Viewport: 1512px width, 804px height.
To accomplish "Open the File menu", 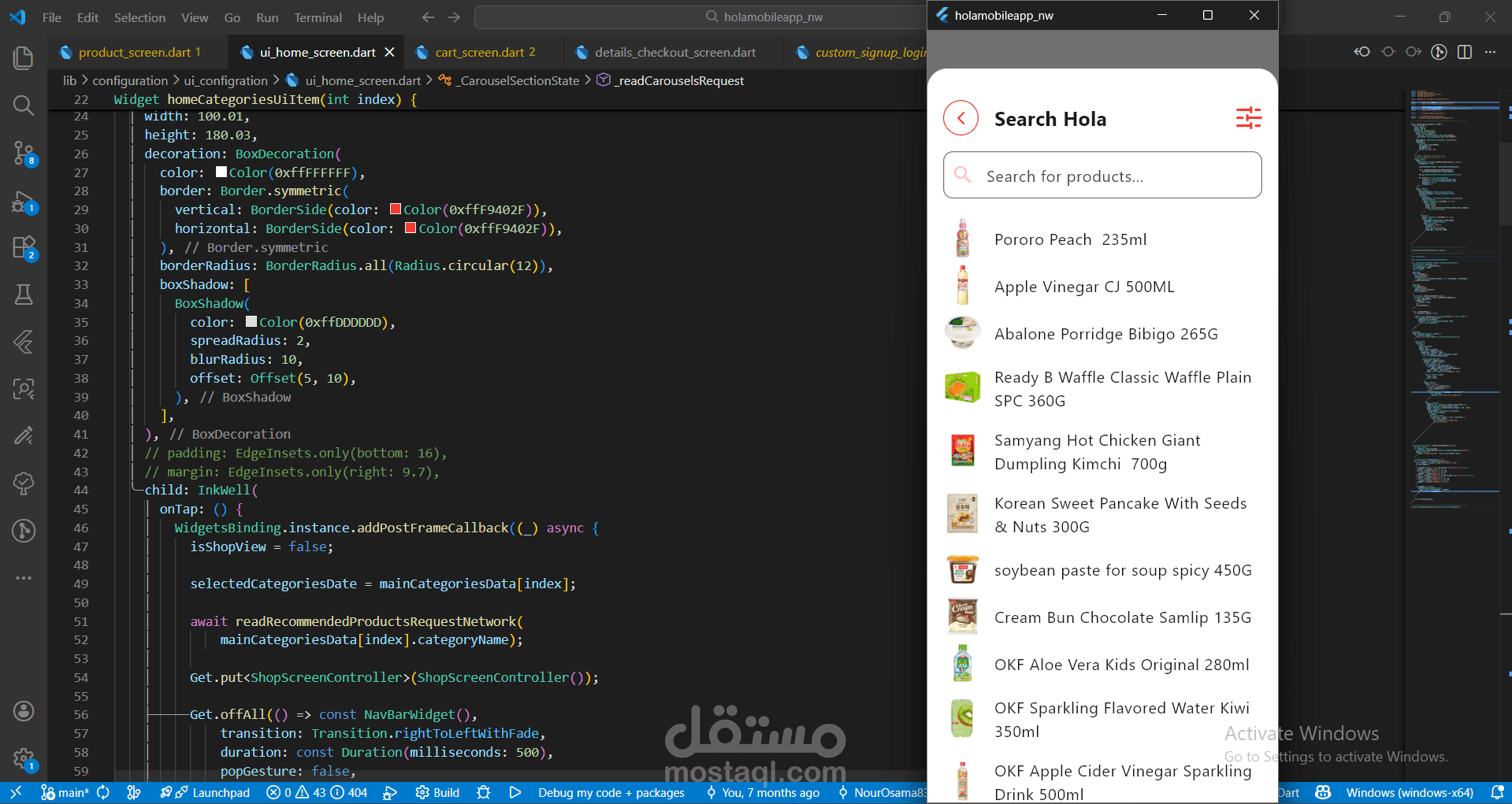I will (x=52, y=17).
